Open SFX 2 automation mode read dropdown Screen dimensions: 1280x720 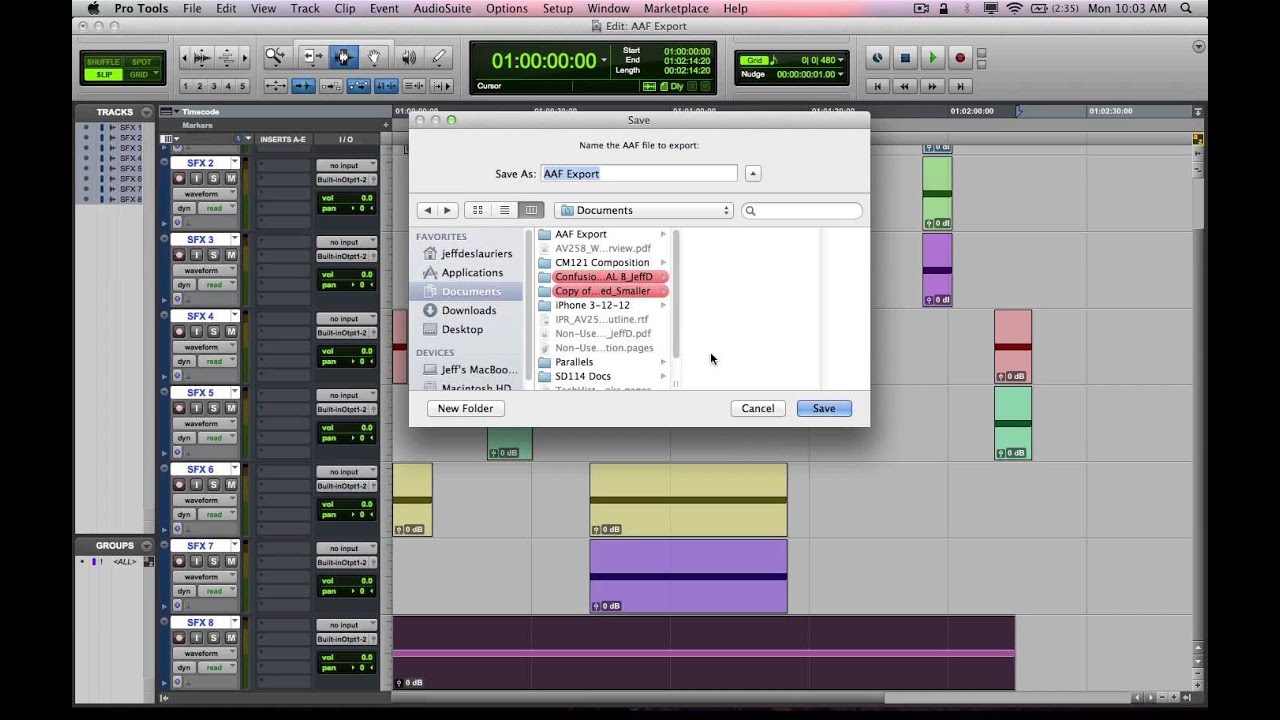(x=216, y=209)
